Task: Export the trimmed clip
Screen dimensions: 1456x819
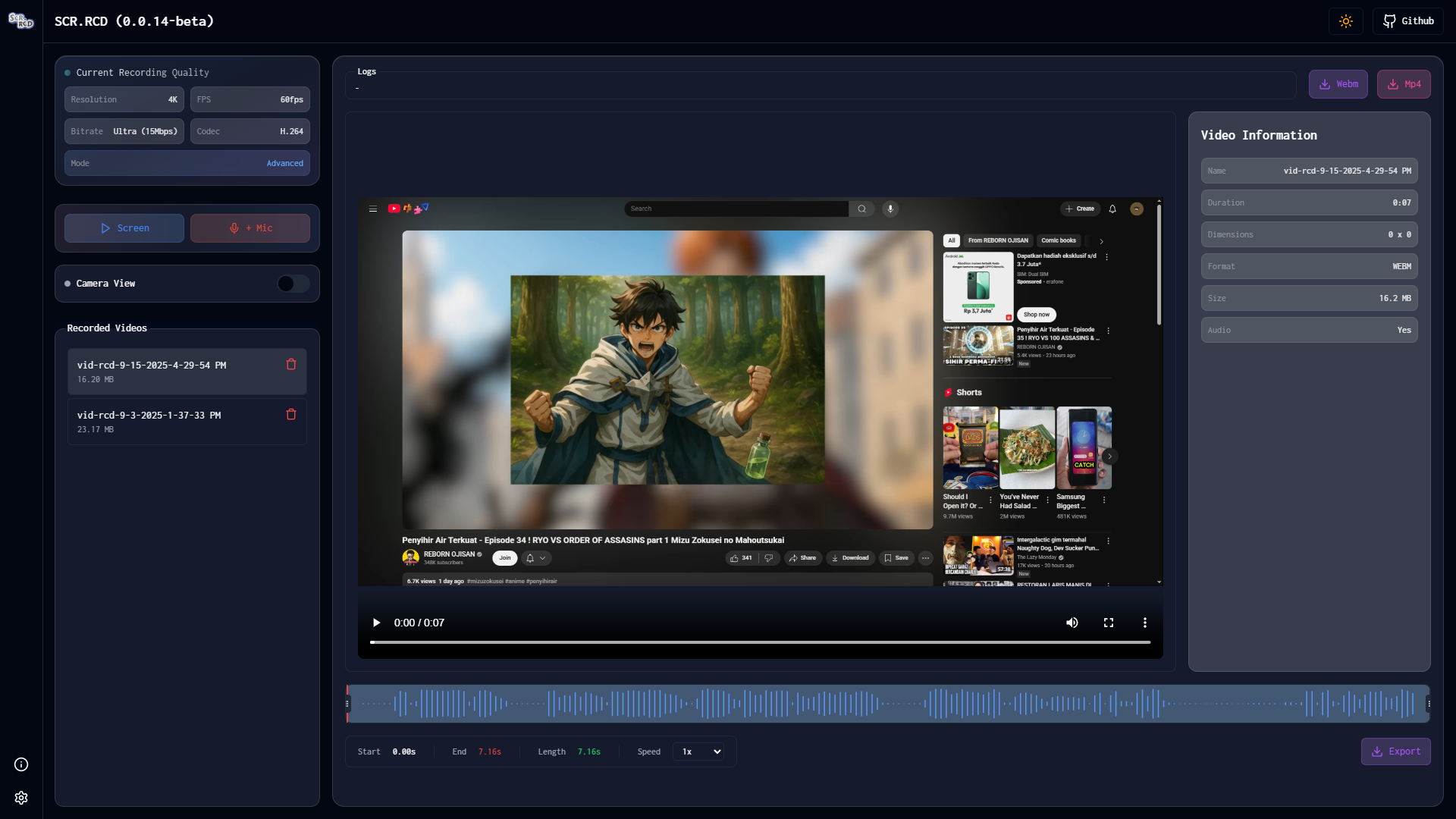Action: pyautogui.click(x=1396, y=752)
